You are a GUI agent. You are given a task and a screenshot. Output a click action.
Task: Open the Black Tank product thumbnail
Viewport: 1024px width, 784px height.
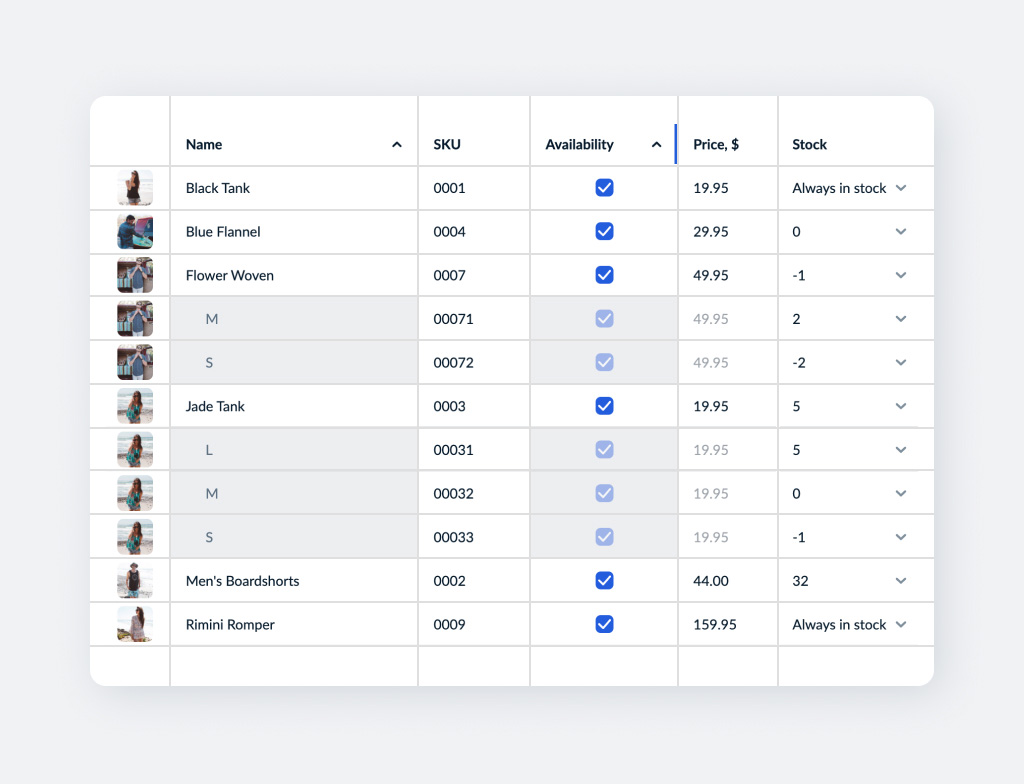[x=135, y=188]
